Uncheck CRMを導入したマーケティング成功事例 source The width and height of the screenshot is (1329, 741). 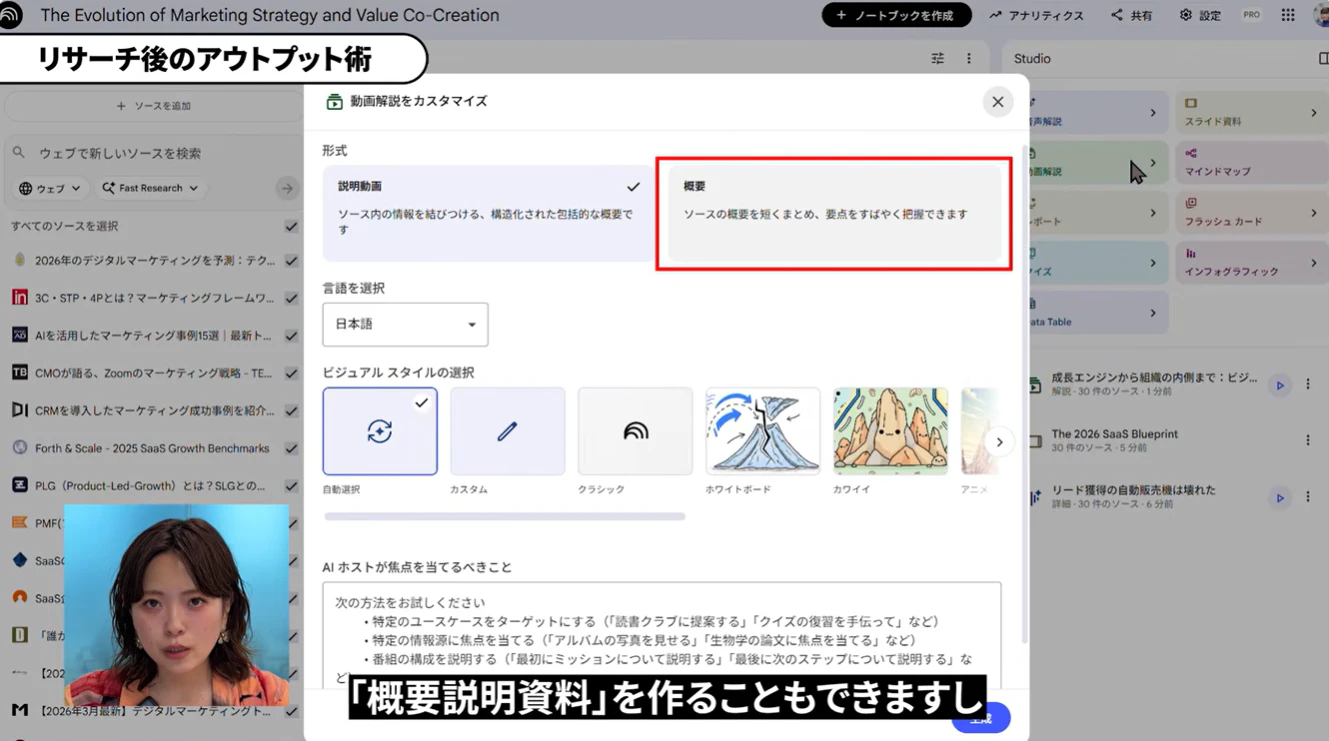pos(291,410)
